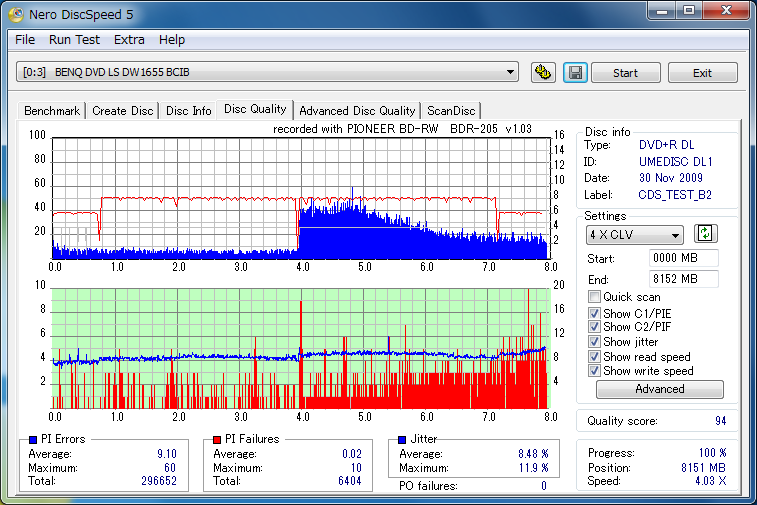This screenshot has width=757, height=505.
Task: Expand the 4 X CLV speed dropdown
Action: coord(634,235)
